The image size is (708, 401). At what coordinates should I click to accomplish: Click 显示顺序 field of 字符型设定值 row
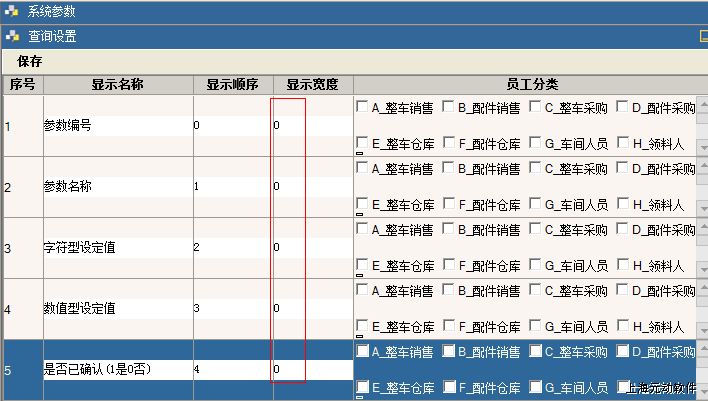(231, 247)
